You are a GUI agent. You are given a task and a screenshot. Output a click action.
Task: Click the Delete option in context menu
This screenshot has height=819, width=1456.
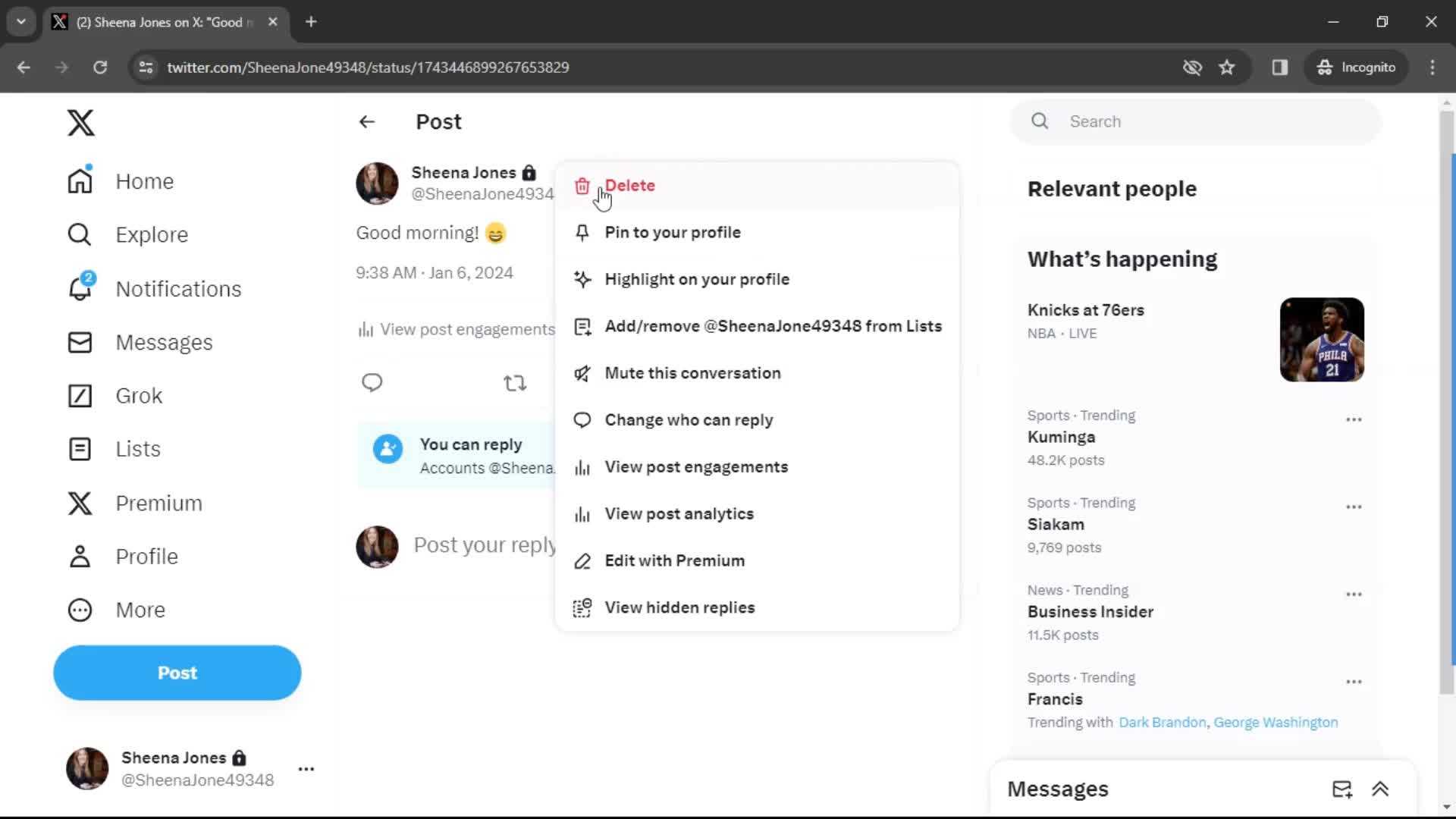[628, 185]
